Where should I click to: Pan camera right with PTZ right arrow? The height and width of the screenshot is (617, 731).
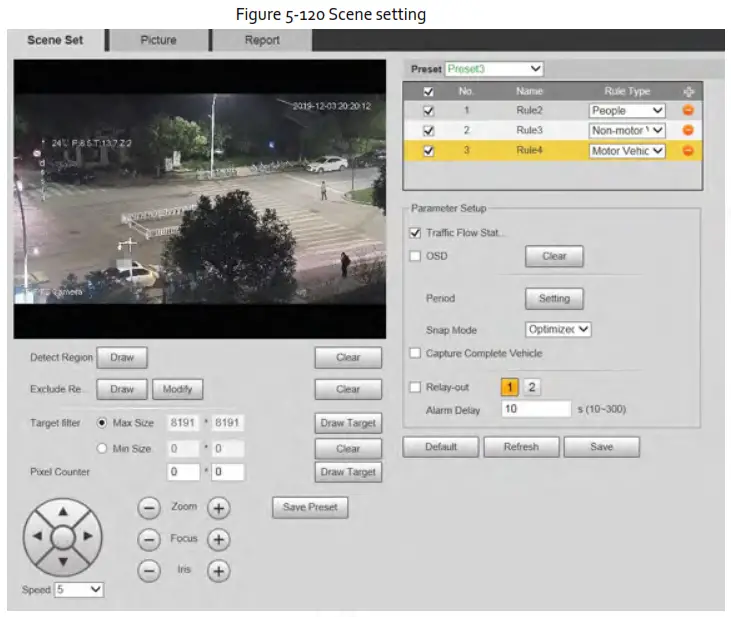(x=88, y=536)
